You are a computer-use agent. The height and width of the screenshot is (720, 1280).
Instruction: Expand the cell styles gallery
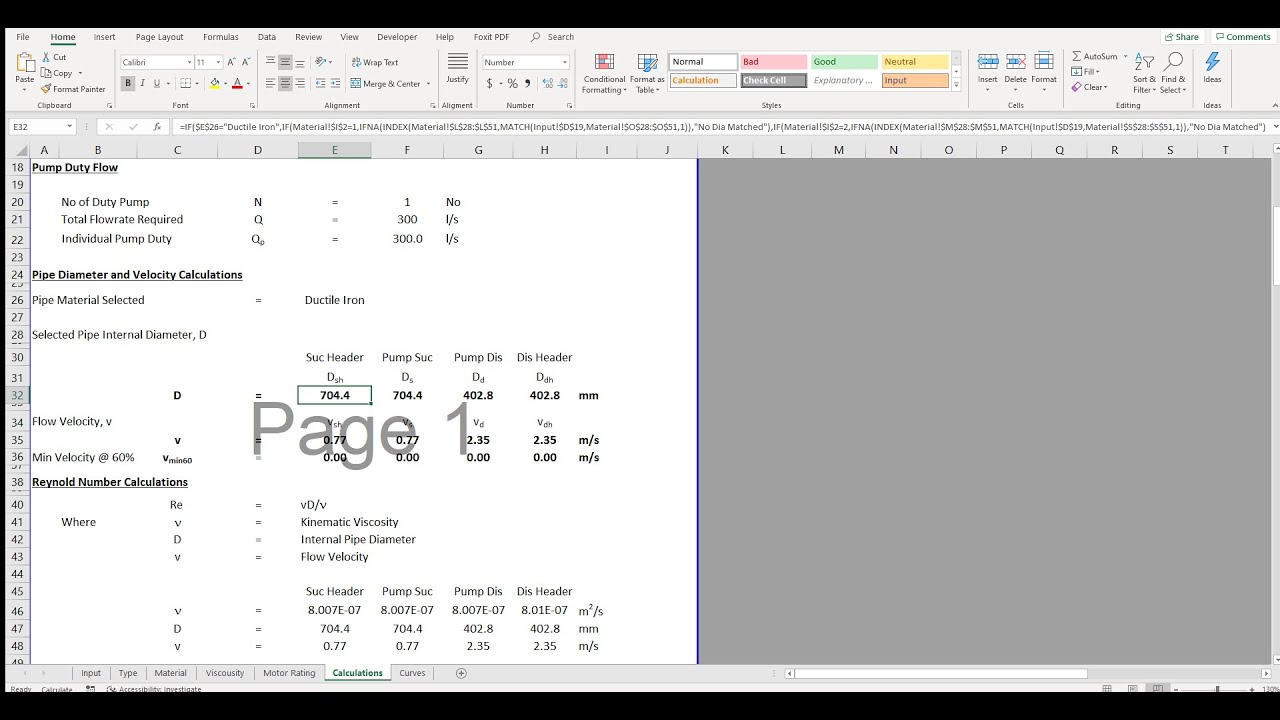(956, 86)
